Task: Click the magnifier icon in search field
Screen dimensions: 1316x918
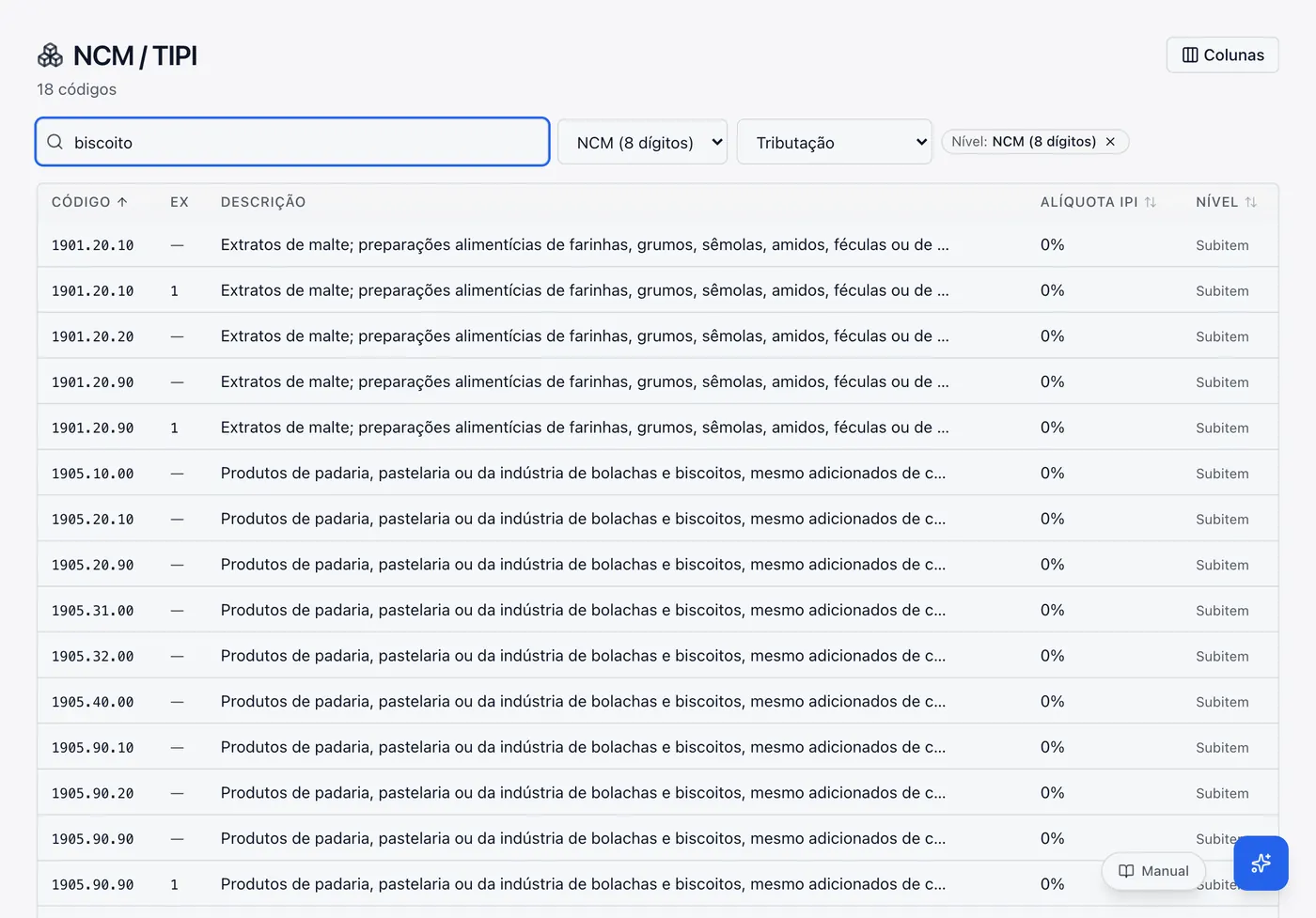Action: point(55,142)
